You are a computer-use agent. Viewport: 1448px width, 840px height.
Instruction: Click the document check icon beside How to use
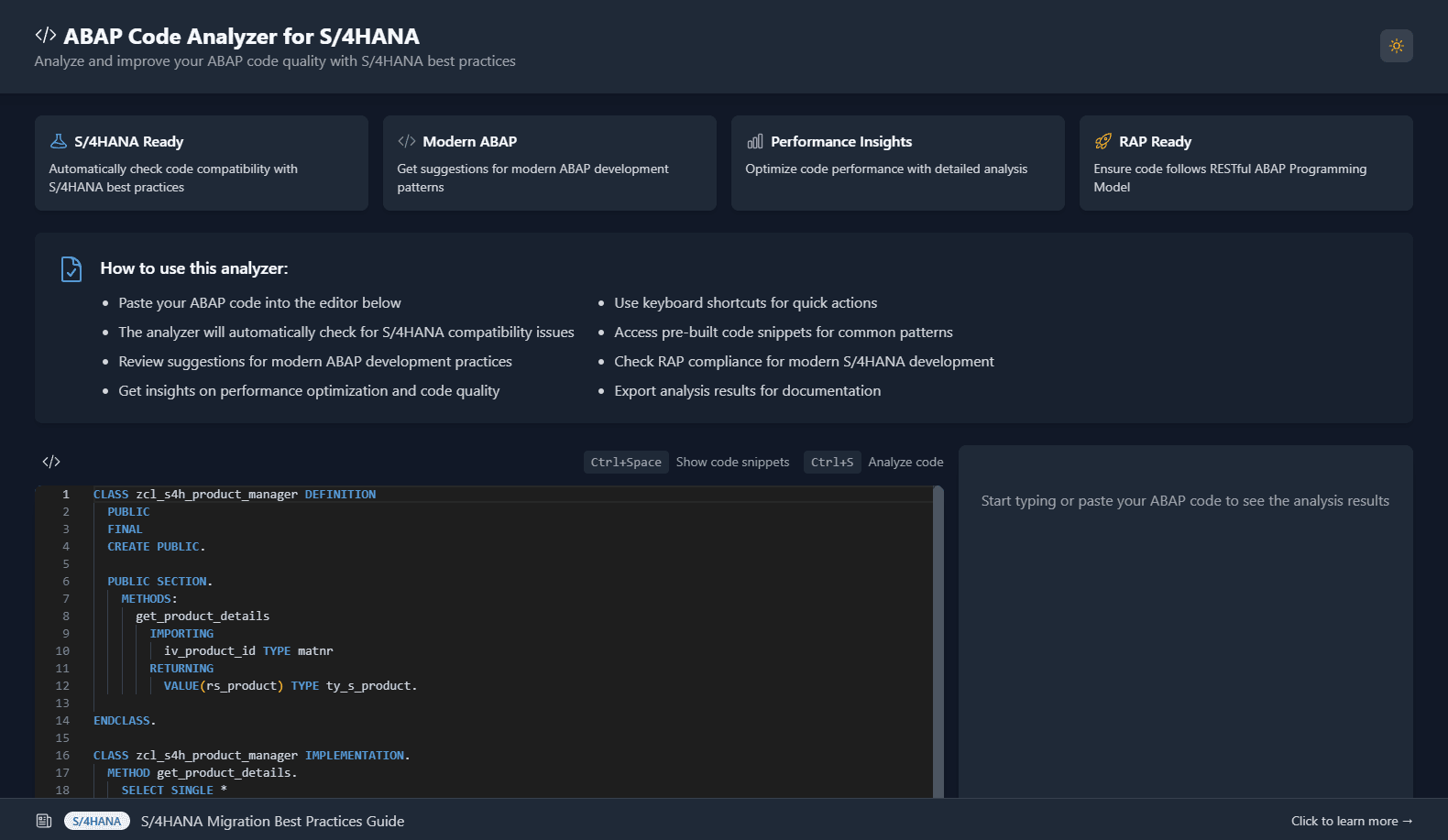click(x=71, y=268)
